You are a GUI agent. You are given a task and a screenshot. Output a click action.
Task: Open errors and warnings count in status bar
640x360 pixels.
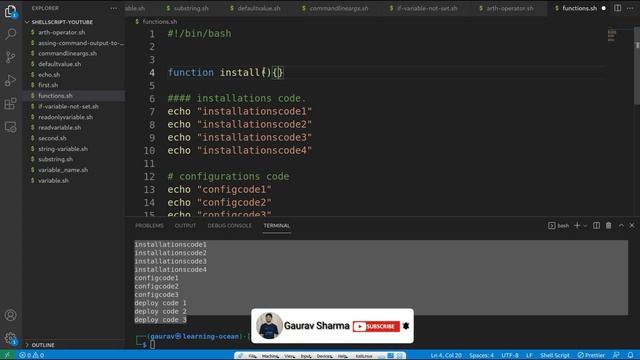[x=31, y=355]
